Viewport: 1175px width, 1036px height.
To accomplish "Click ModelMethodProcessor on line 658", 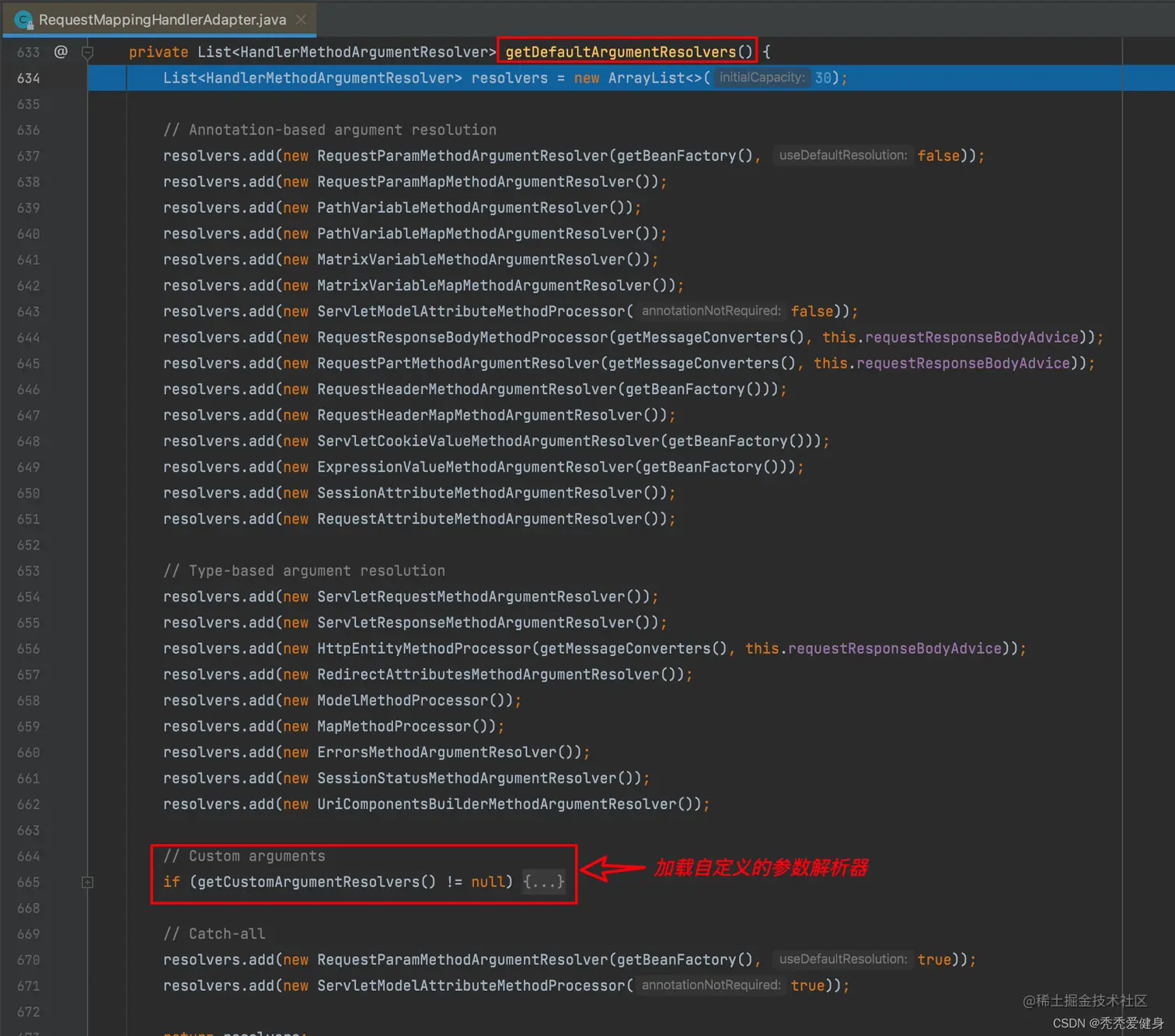I will 403,700.
